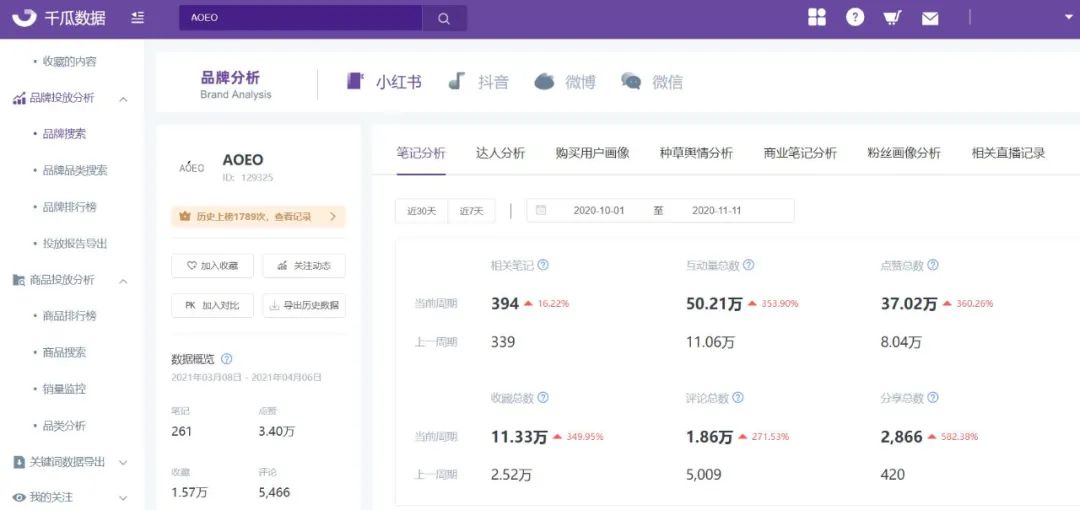Switch to the 种草舆情分析 tab
The width and height of the screenshot is (1080, 510).
pos(696,153)
